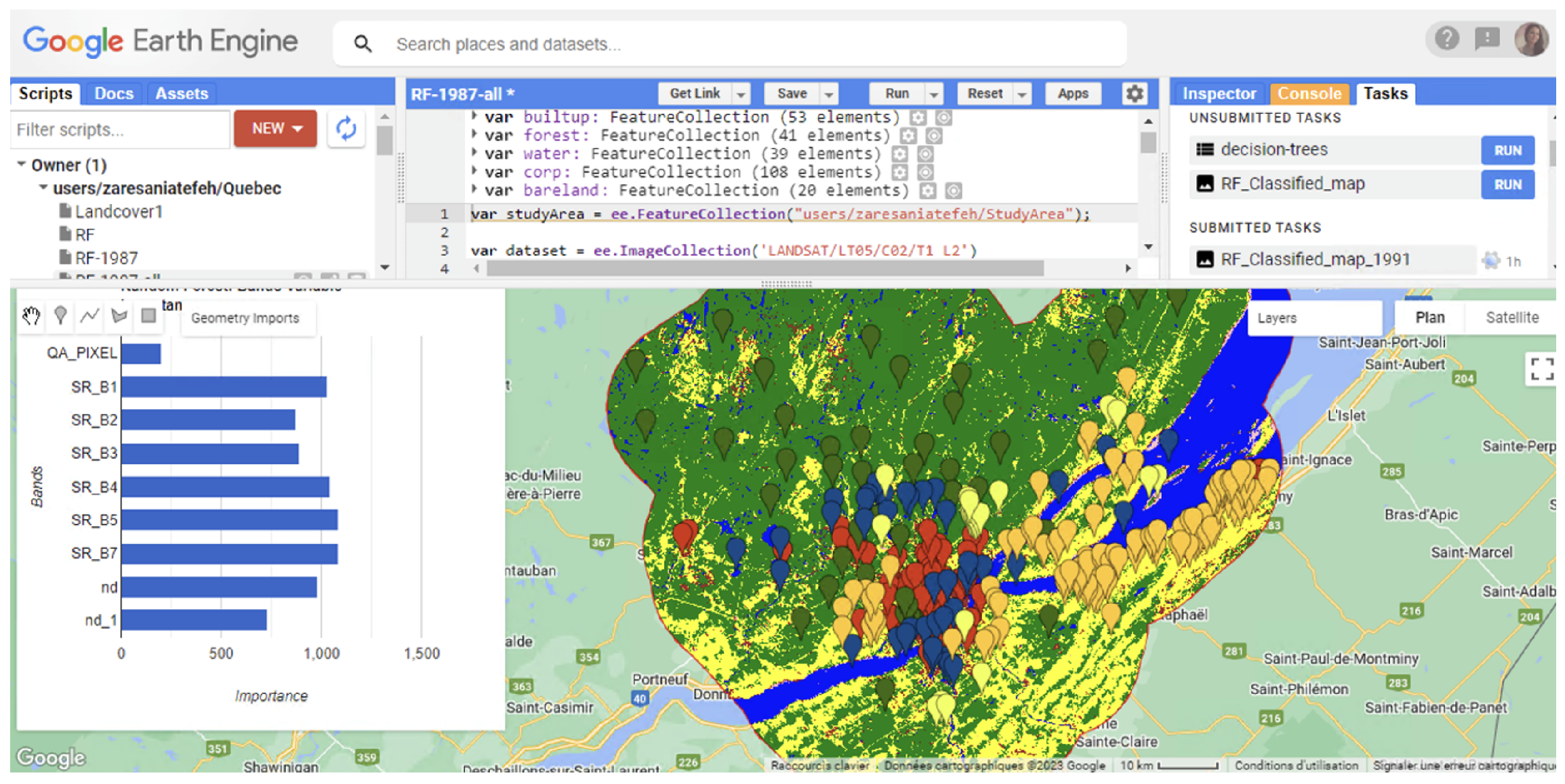Open the help question mark icon
This screenshot has height=784, width=1565.
tap(1446, 39)
